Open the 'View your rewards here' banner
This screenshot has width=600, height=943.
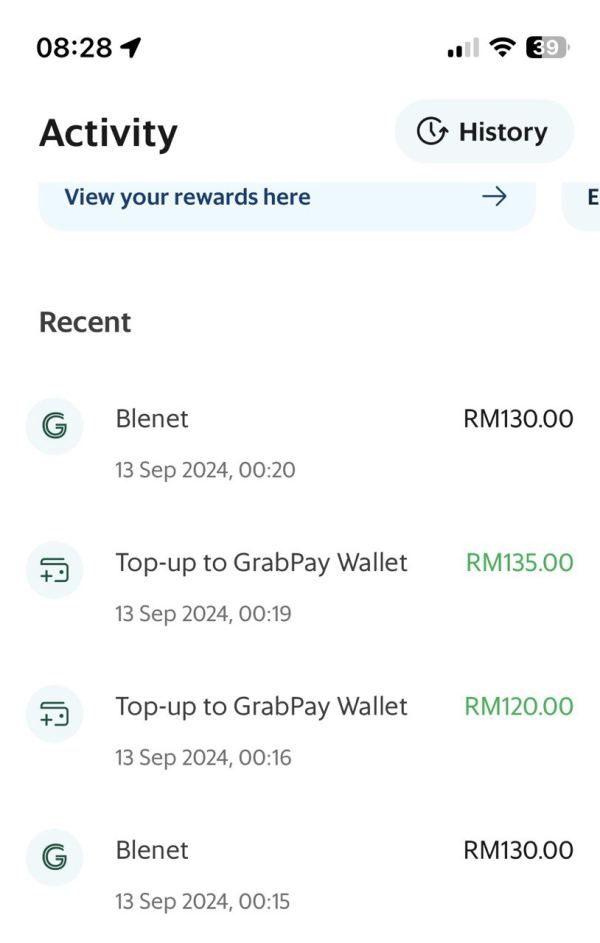tap(187, 197)
